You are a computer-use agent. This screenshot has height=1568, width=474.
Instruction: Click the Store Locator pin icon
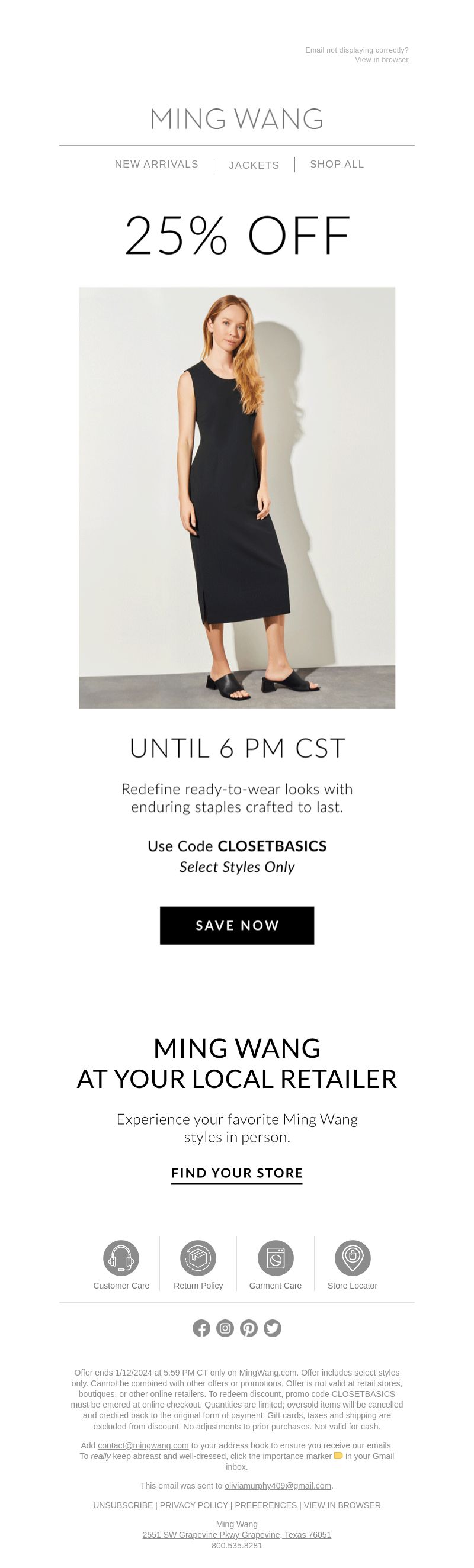point(352,1258)
